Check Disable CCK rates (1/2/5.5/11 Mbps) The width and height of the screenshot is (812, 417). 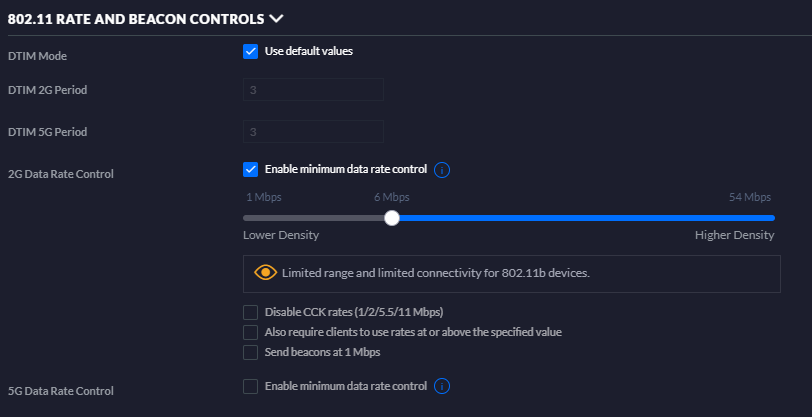[x=251, y=312]
